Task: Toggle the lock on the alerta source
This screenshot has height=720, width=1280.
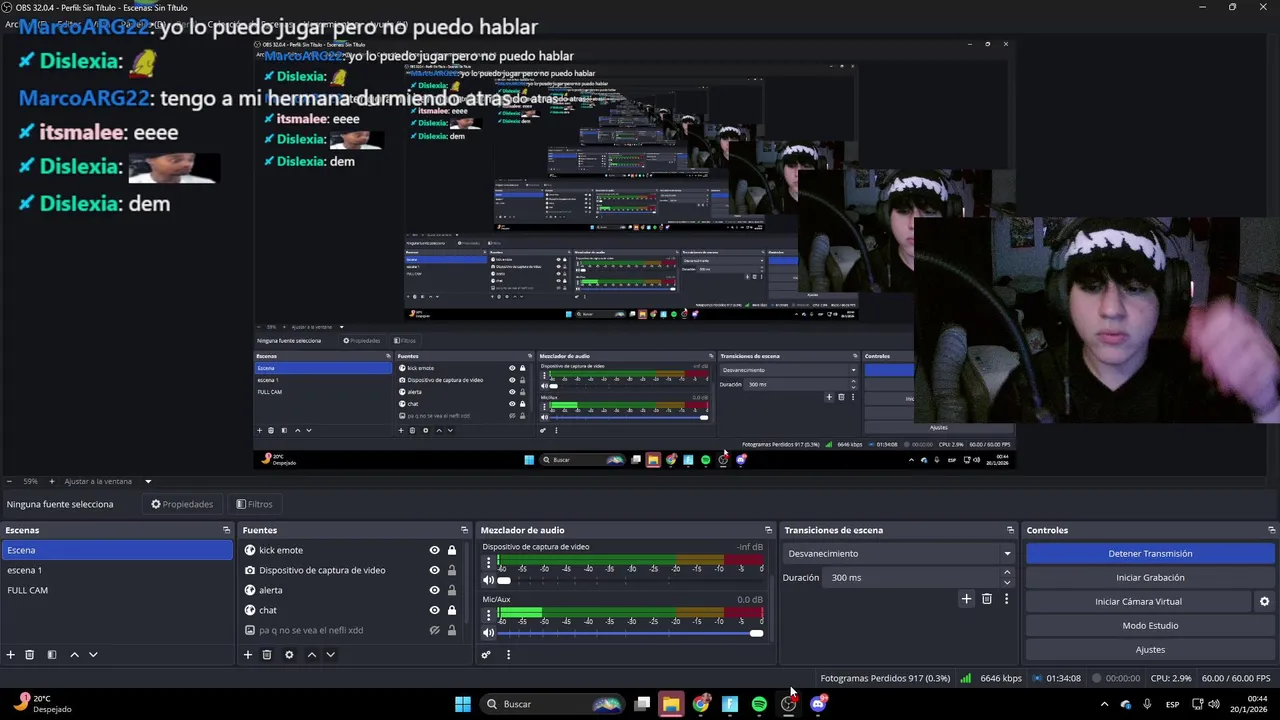Action: [452, 590]
